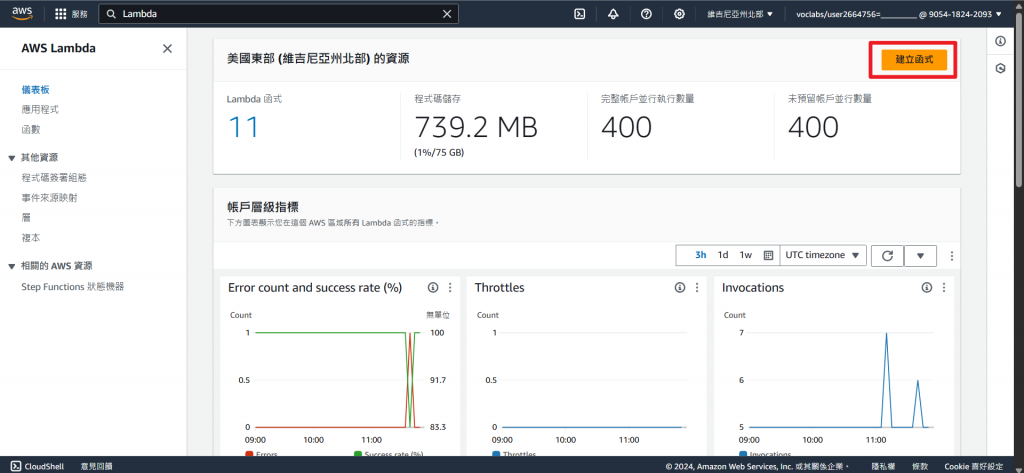Open 層 in the sidebar
This screenshot has height=473, width=1024.
[x=26, y=218]
